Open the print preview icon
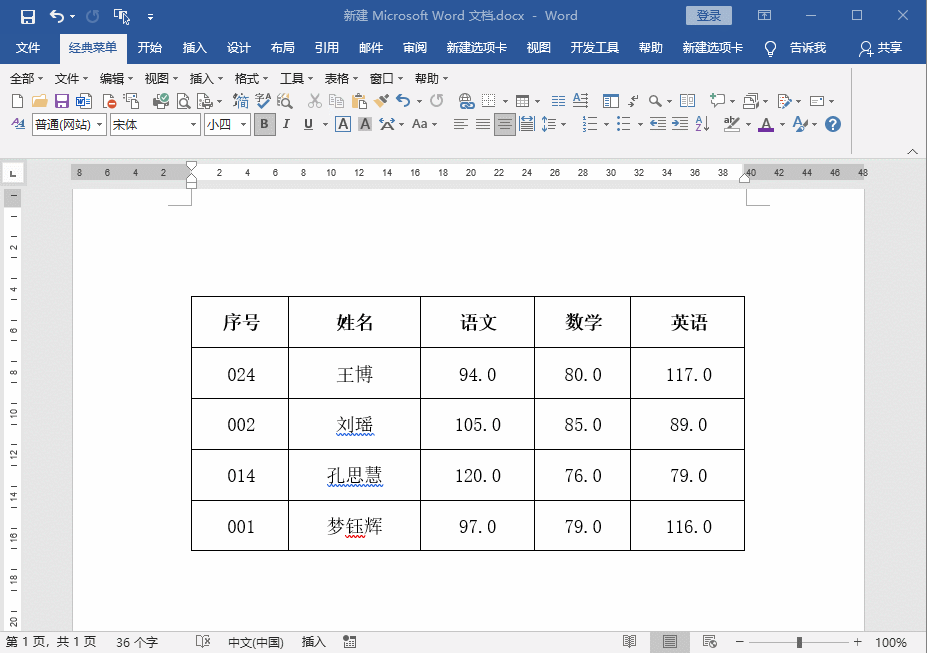The width and height of the screenshot is (927, 653). pos(184,100)
